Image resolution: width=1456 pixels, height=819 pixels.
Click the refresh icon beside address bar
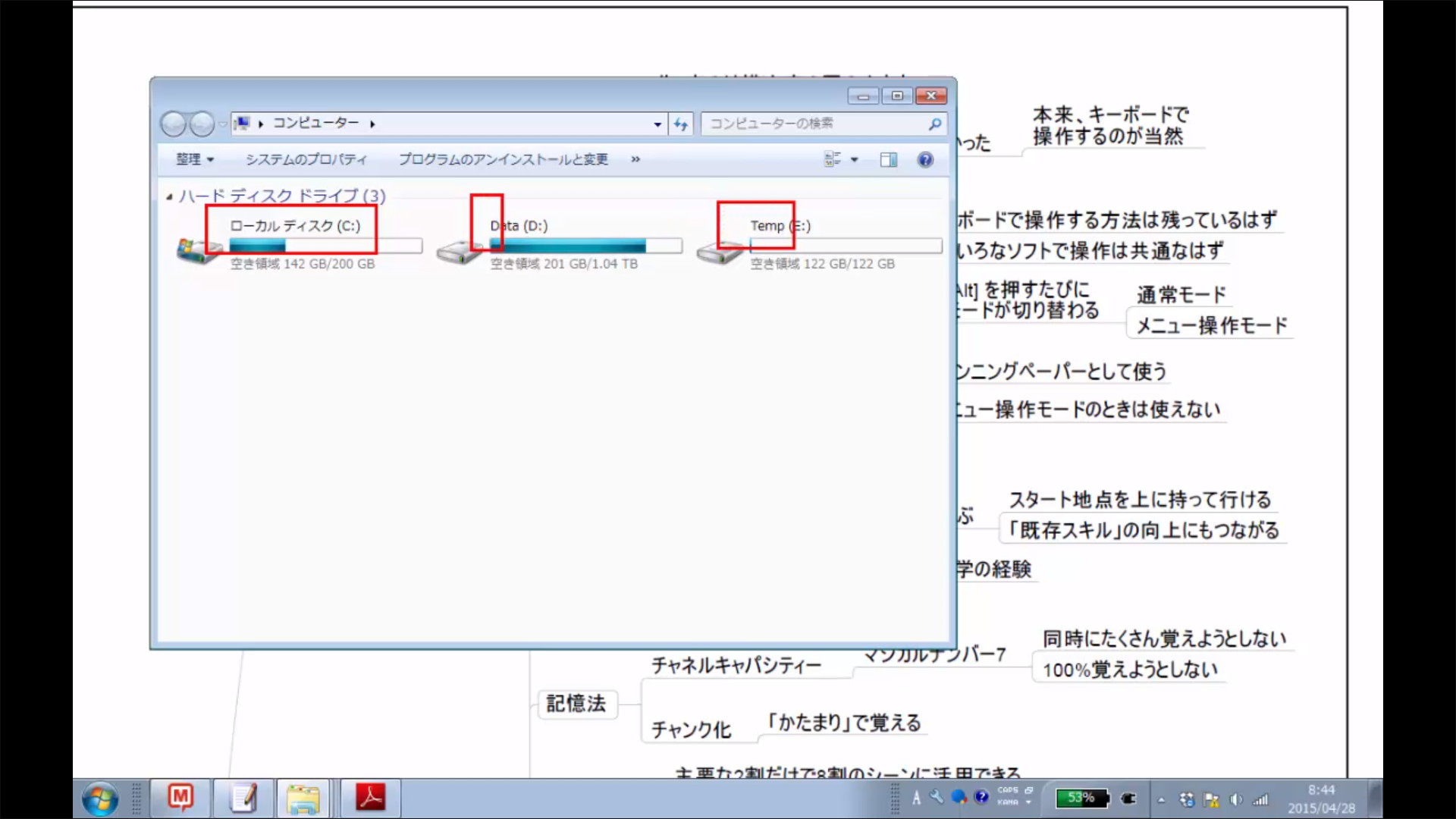[x=681, y=124]
